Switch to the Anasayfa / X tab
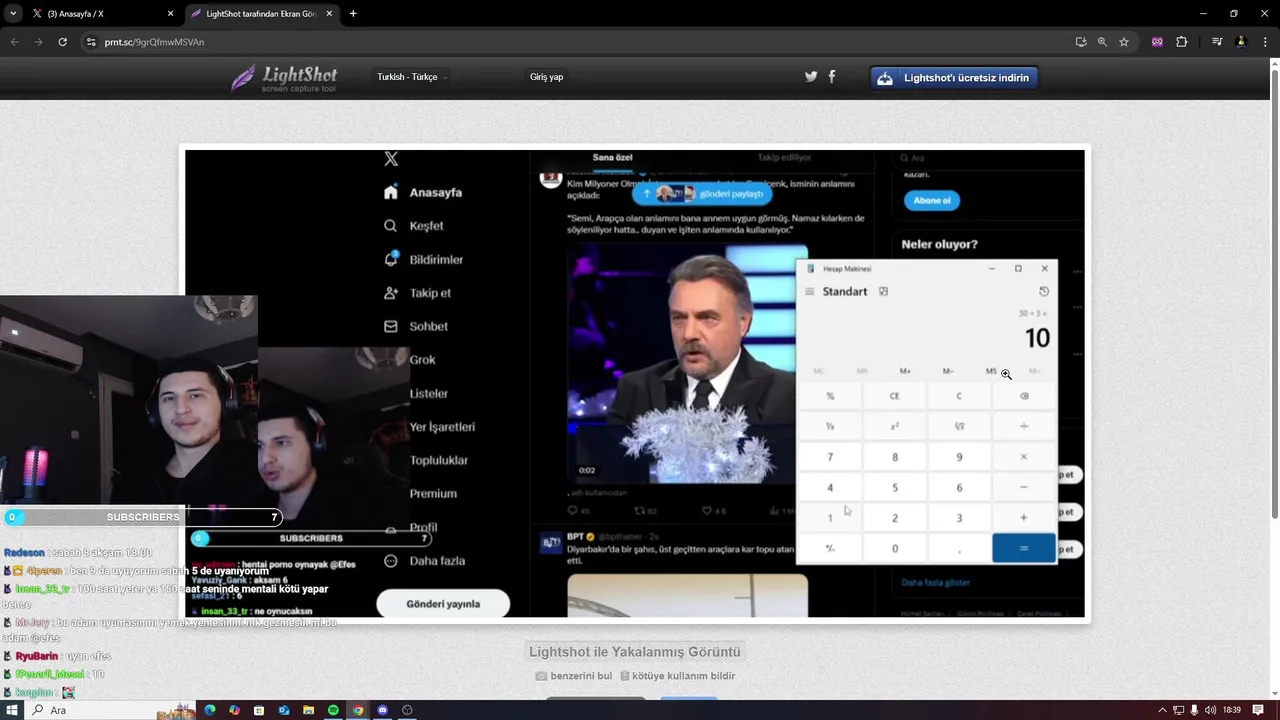Viewport: 1280px width, 720px height. tap(102, 14)
